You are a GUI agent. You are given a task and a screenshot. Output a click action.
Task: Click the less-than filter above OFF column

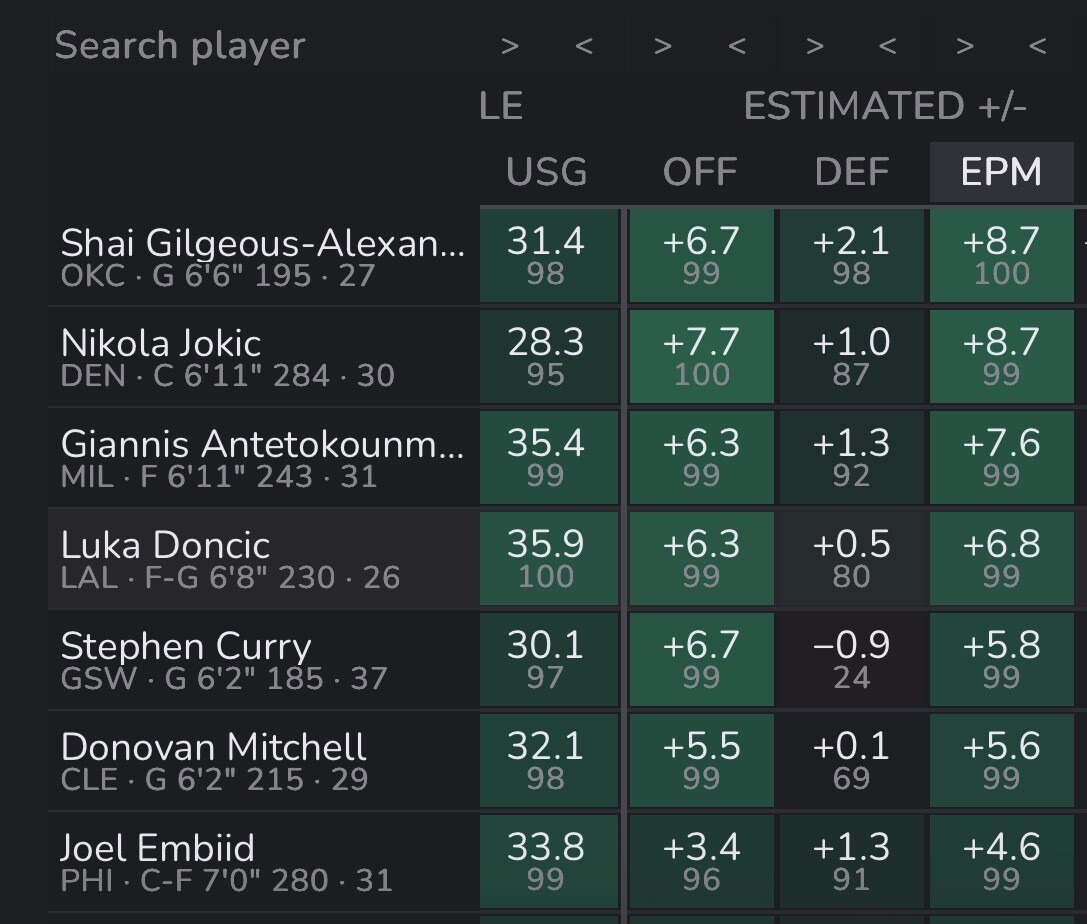click(x=737, y=45)
